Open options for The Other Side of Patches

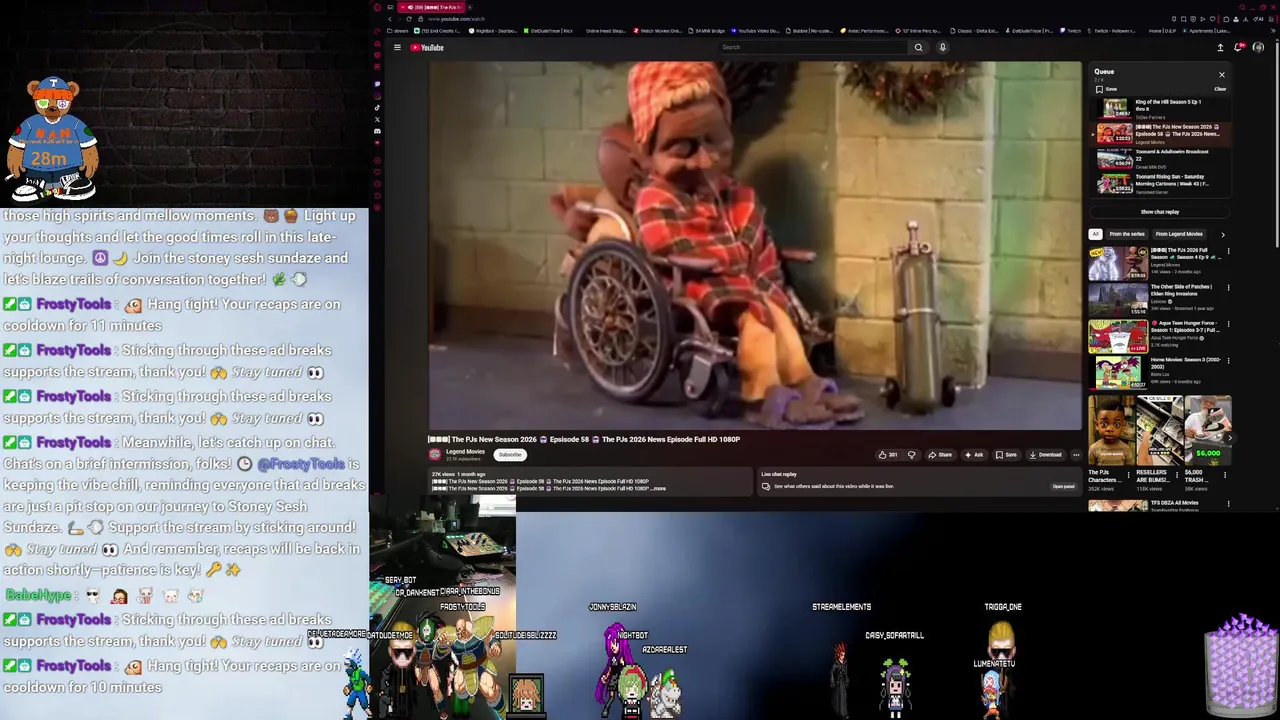pos(1228,288)
